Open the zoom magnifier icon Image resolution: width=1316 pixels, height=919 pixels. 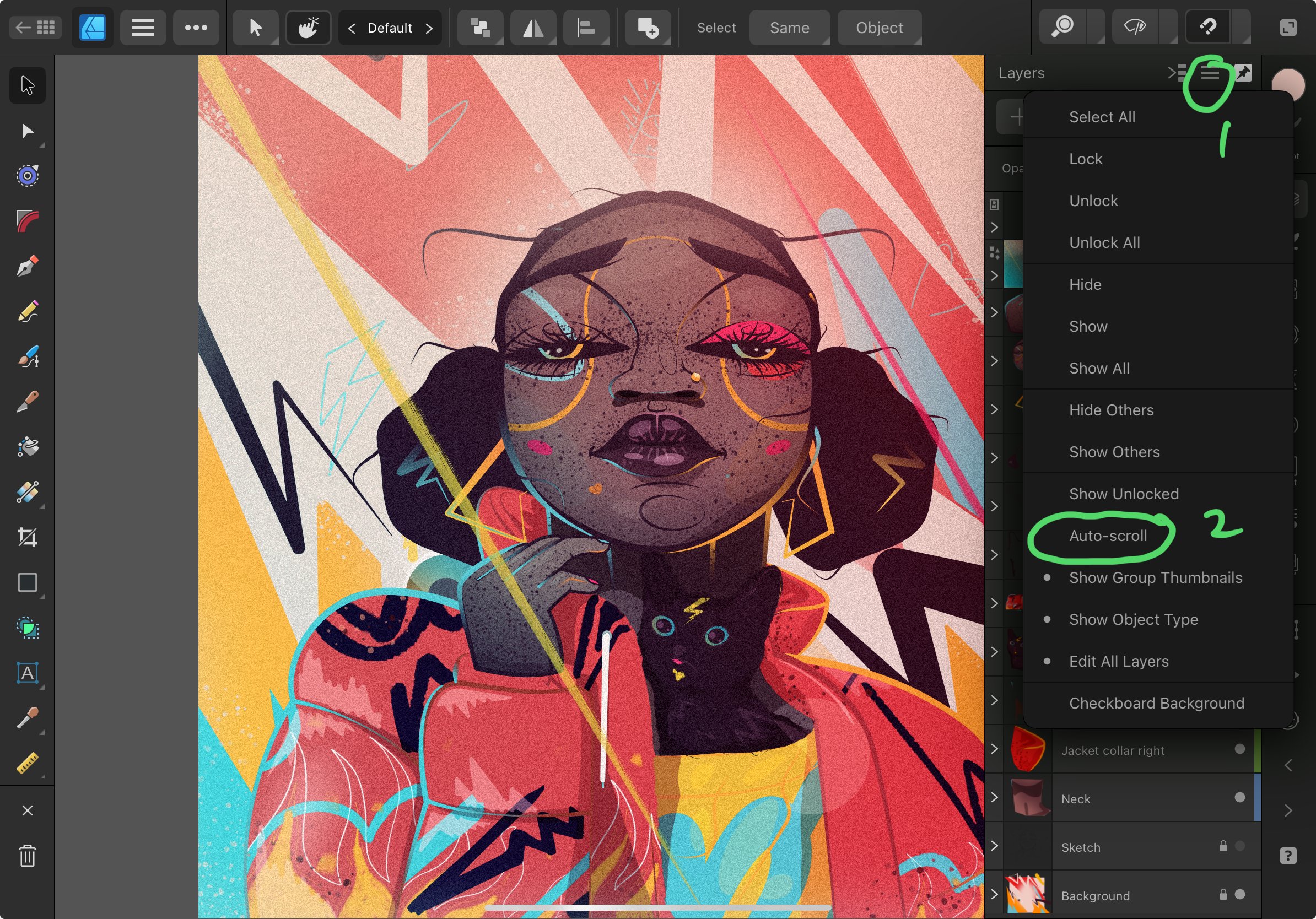pyautogui.click(x=1063, y=26)
